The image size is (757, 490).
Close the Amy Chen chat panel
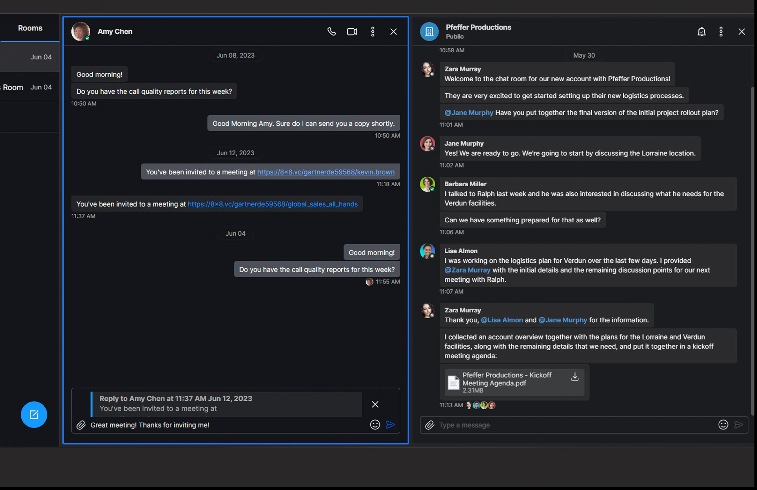393,32
